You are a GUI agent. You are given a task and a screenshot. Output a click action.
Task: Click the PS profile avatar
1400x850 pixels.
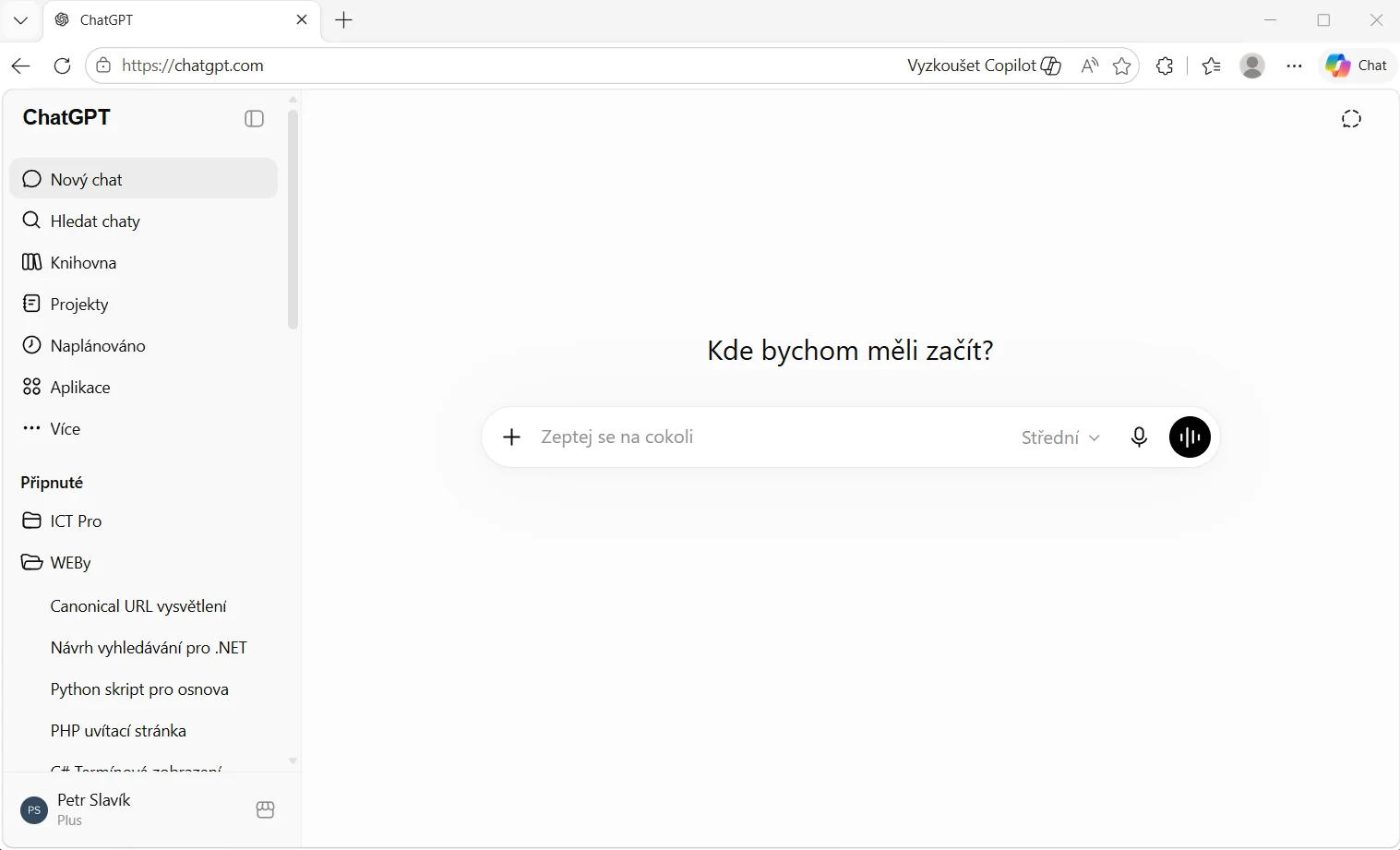coord(34,810)
